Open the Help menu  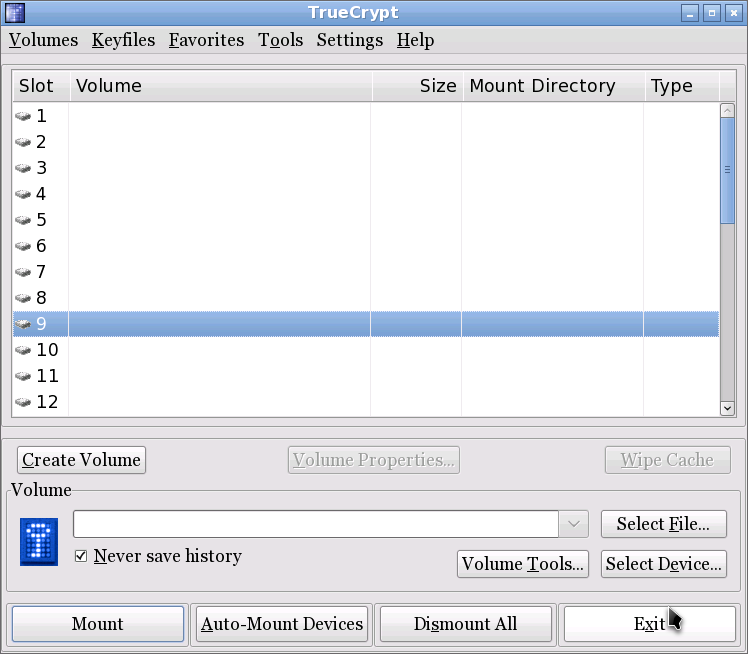[416, 40]
